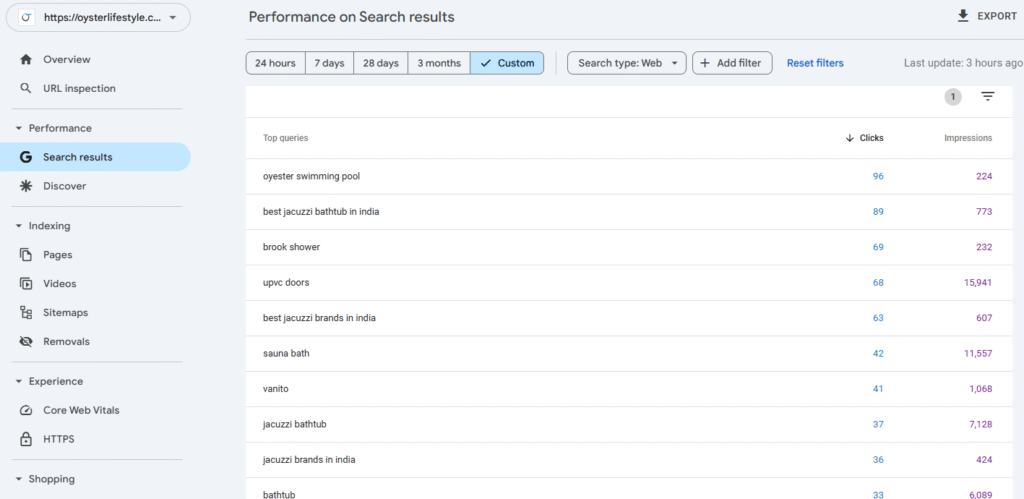Image resolution: width=1024 pixels, height=499 pixels.
Task: Click the Last update: 3 hours ago text
Action: 963,63
